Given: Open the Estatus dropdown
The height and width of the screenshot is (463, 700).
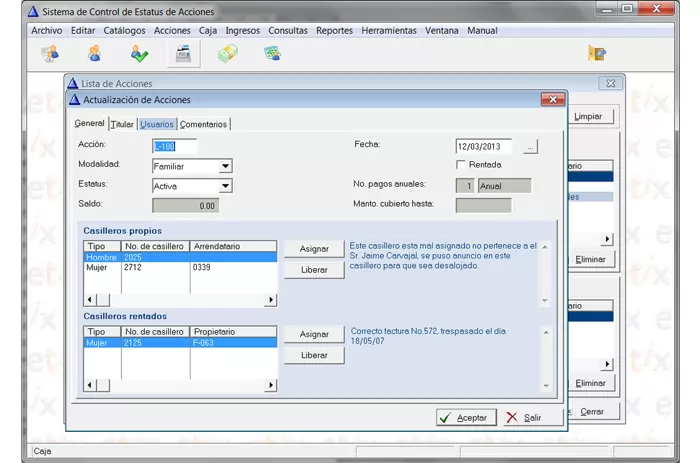Looking at the screenshot, I should click(225, 186).
